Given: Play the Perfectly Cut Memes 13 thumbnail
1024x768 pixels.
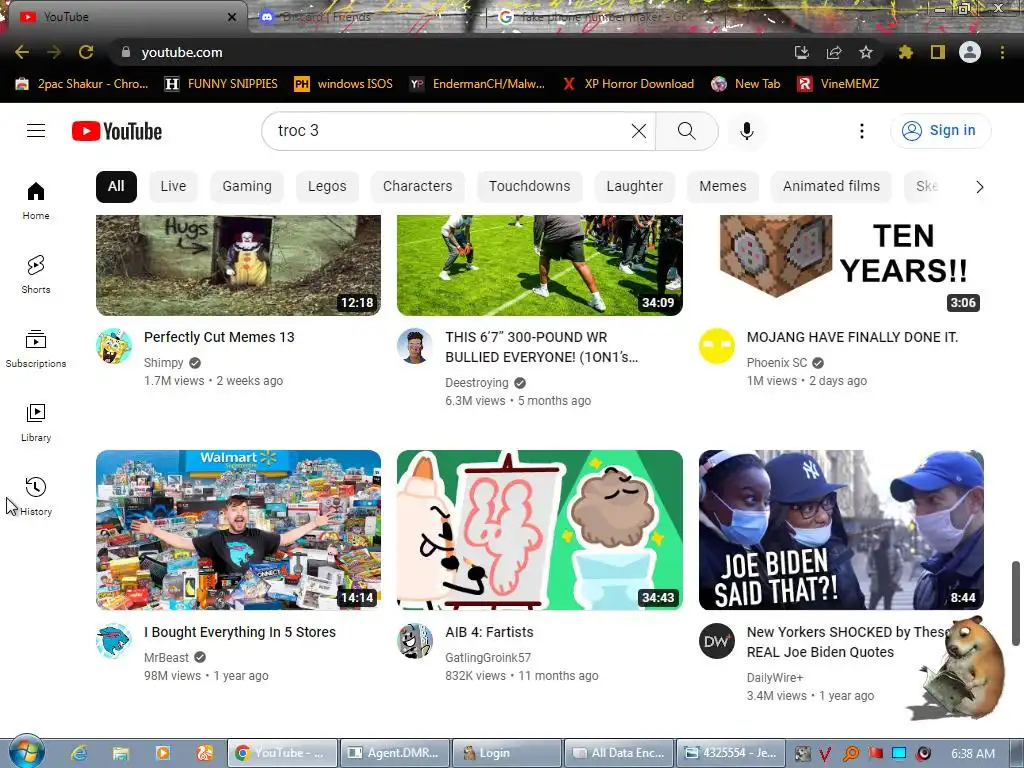Looking at the screenshot, I should pyautogui.click(x=238, y=265).
